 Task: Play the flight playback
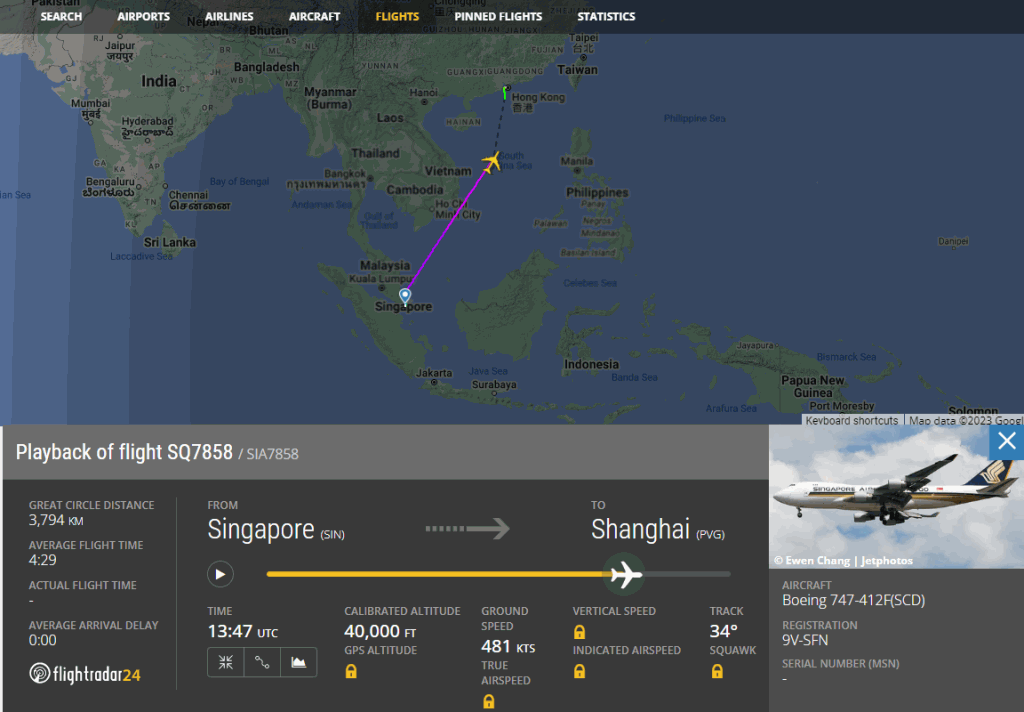click(x=220, y=574)
